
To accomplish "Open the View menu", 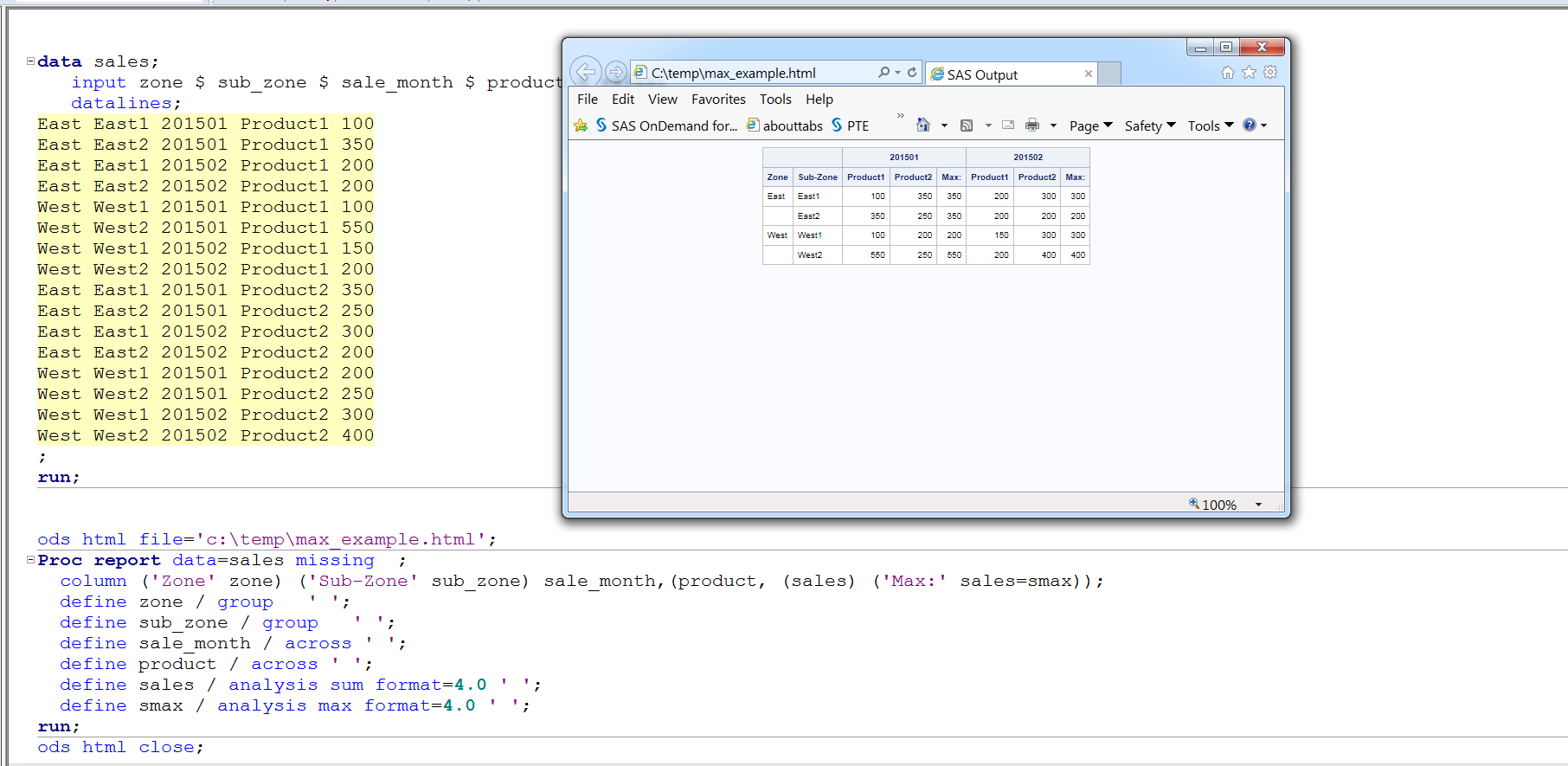I will click(662, 100).
